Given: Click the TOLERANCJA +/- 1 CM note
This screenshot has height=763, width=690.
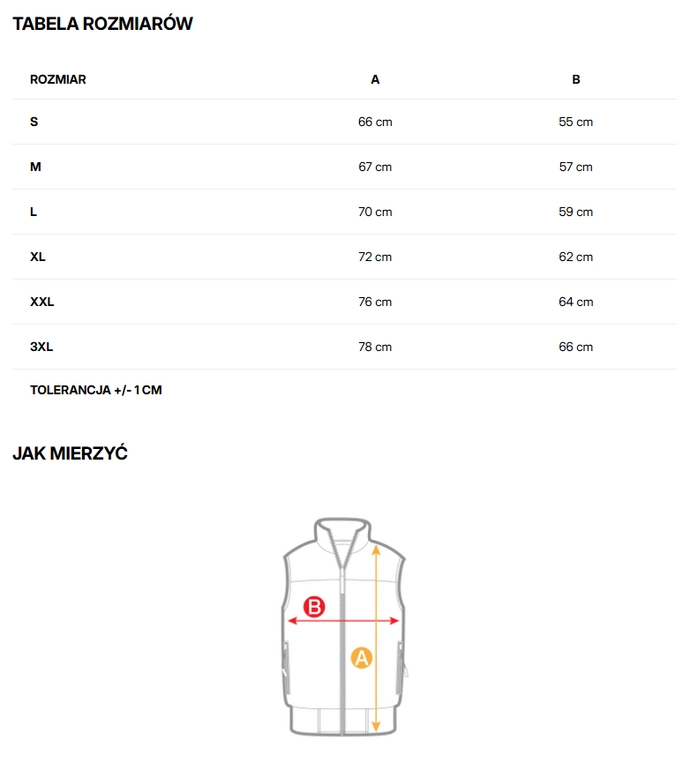Looking at the screenshot, I should 96,390.
